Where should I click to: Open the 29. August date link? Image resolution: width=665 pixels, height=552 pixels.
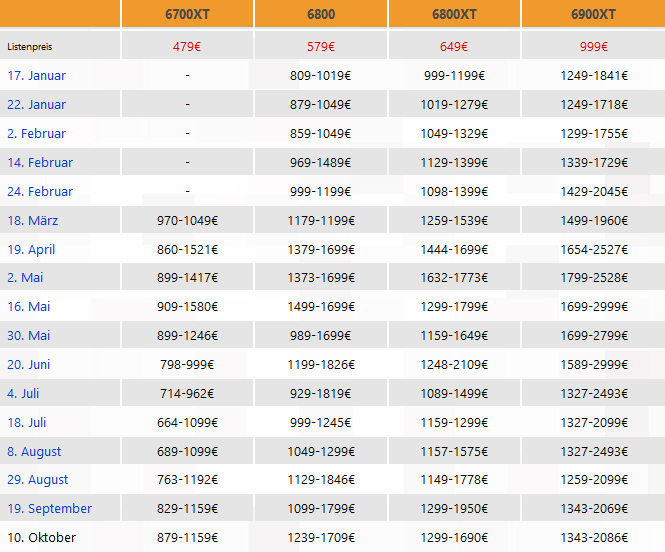coord(37,480)
